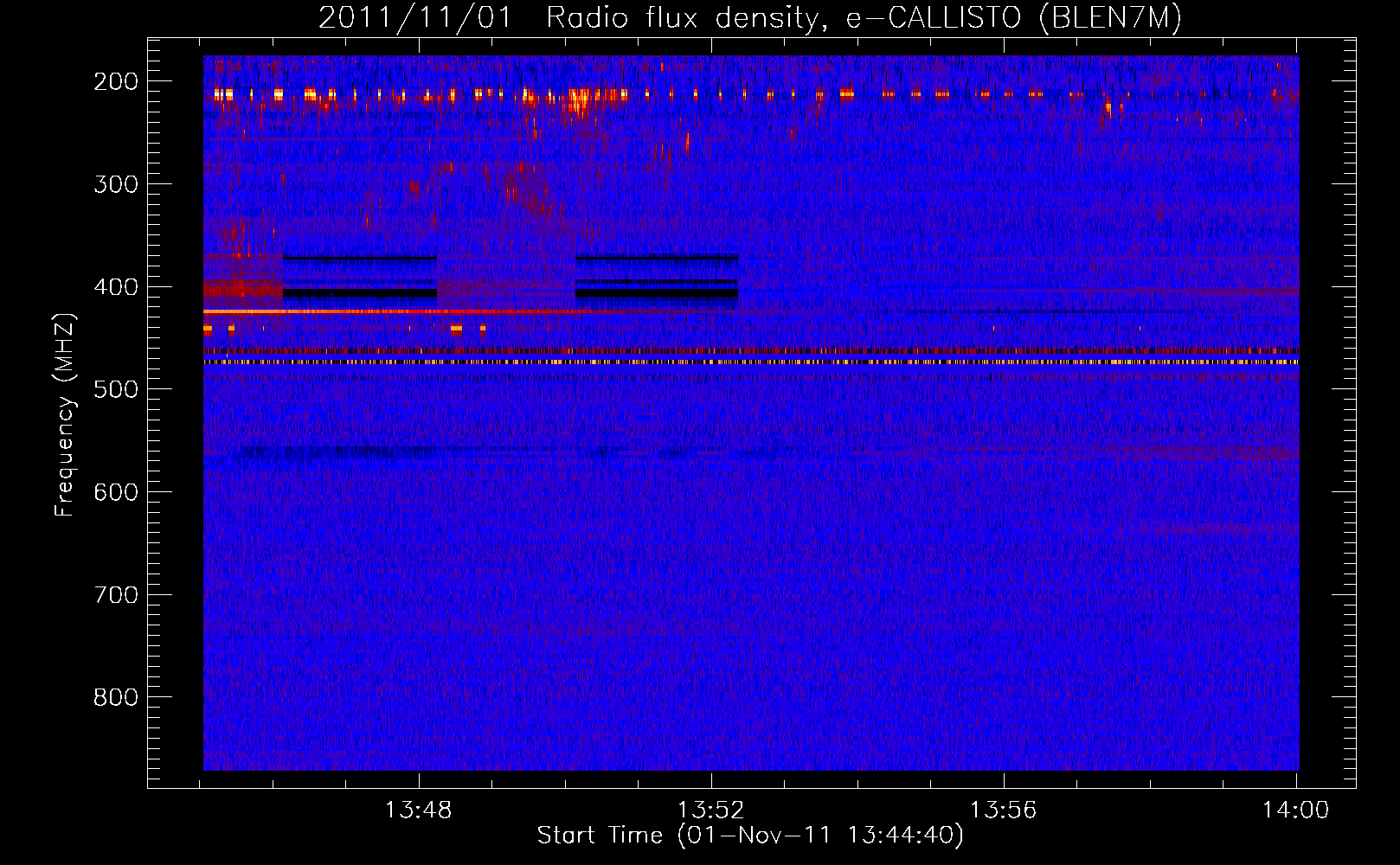Click the plot title '2011/11/01 Radio flux density'
The width and height of the screenshot is (1400, 865).
749,17
